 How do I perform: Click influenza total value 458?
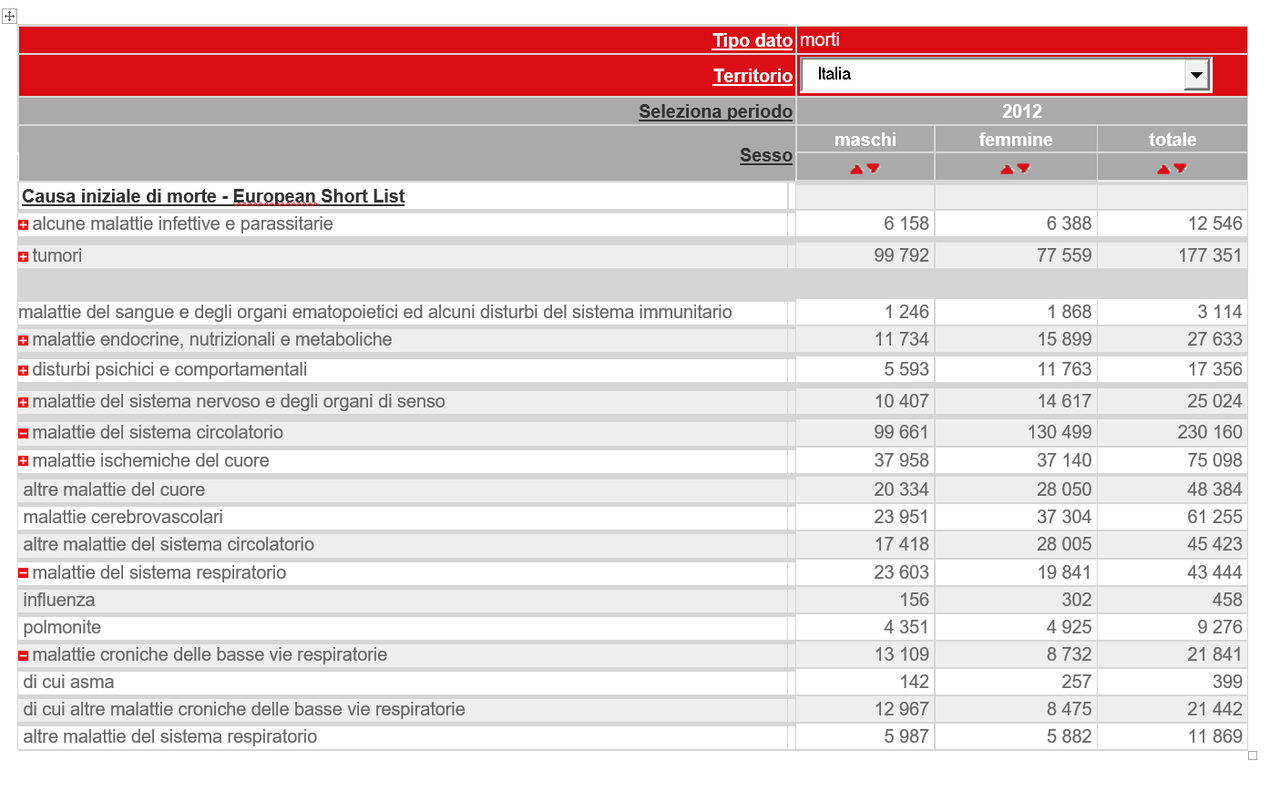(1227, 600)
